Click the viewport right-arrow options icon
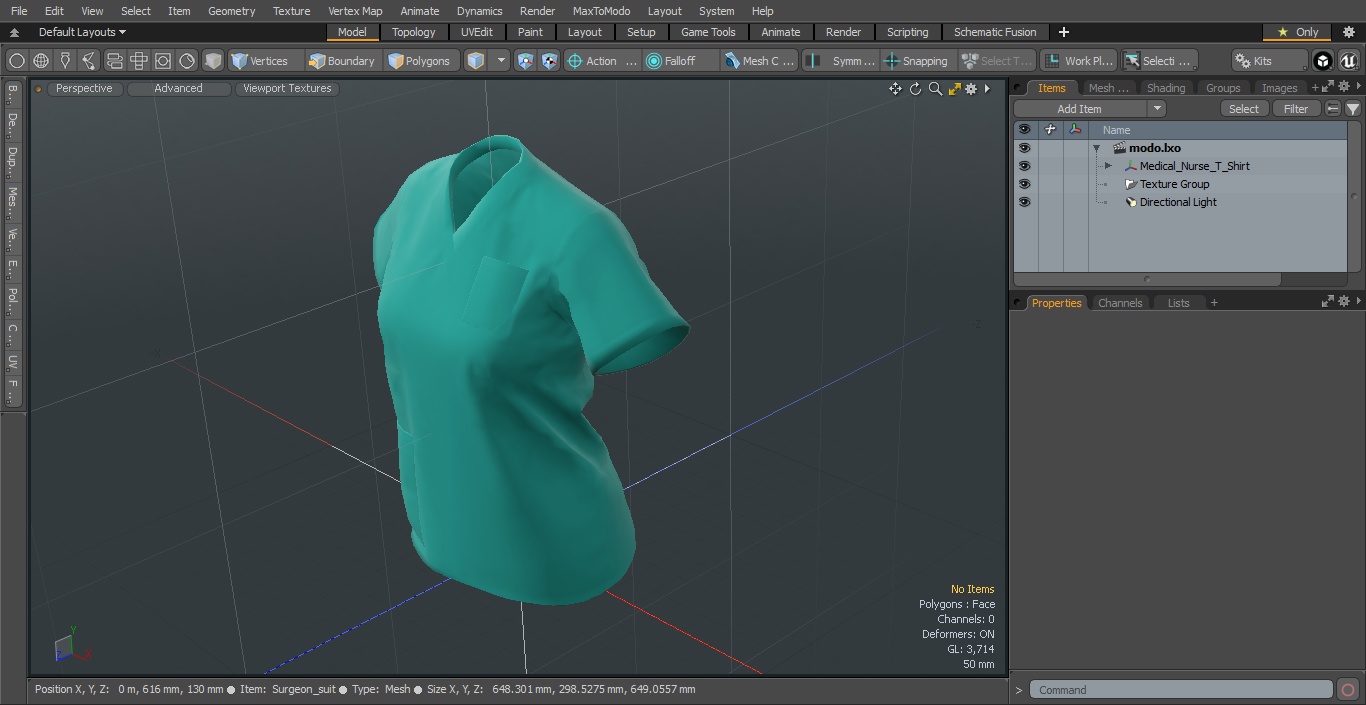Viewport: 1366px width, 705px height. (x=987, y=89)
